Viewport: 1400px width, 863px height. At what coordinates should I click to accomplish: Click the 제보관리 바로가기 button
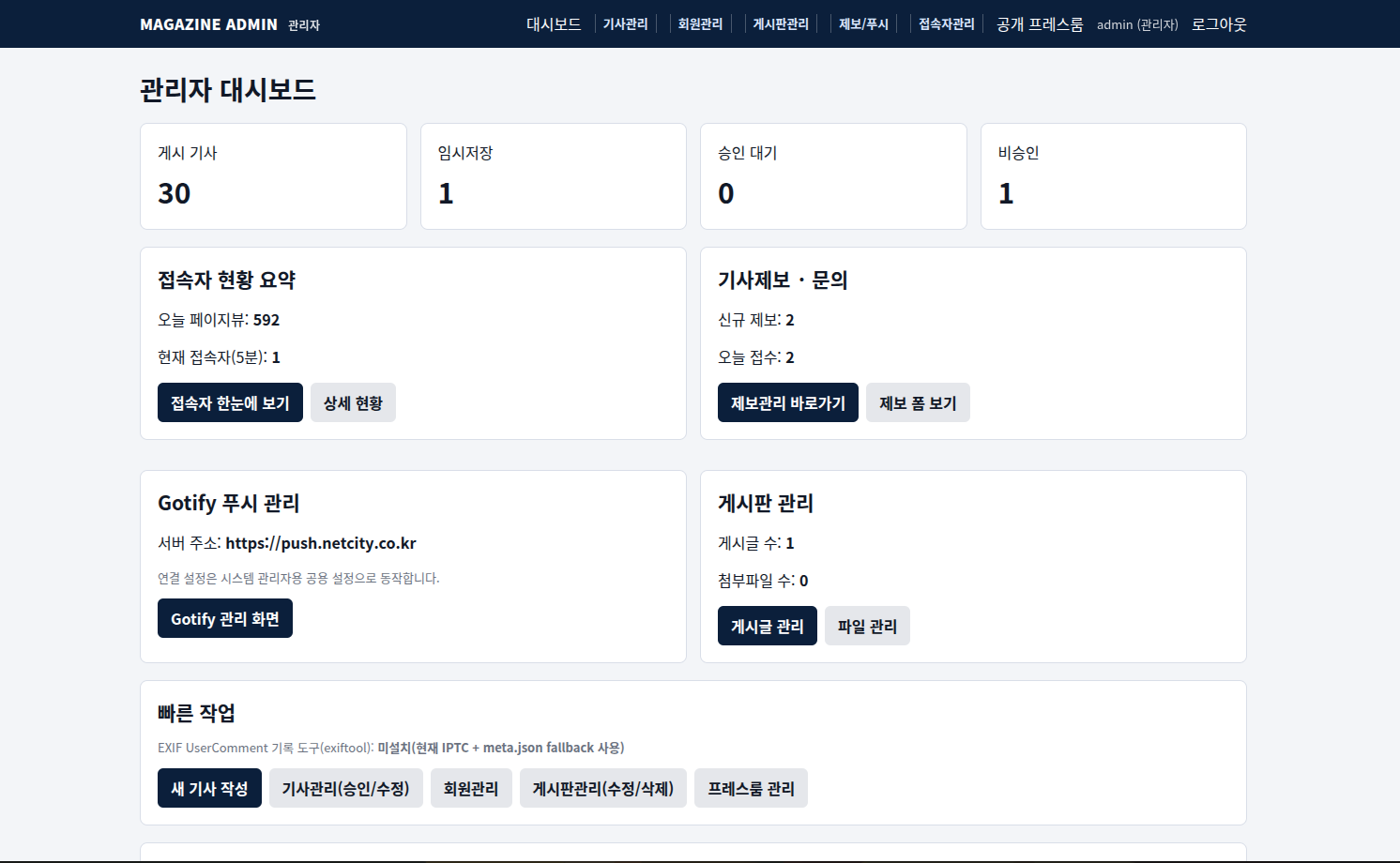pyautogui.click(x=787, y=402)
